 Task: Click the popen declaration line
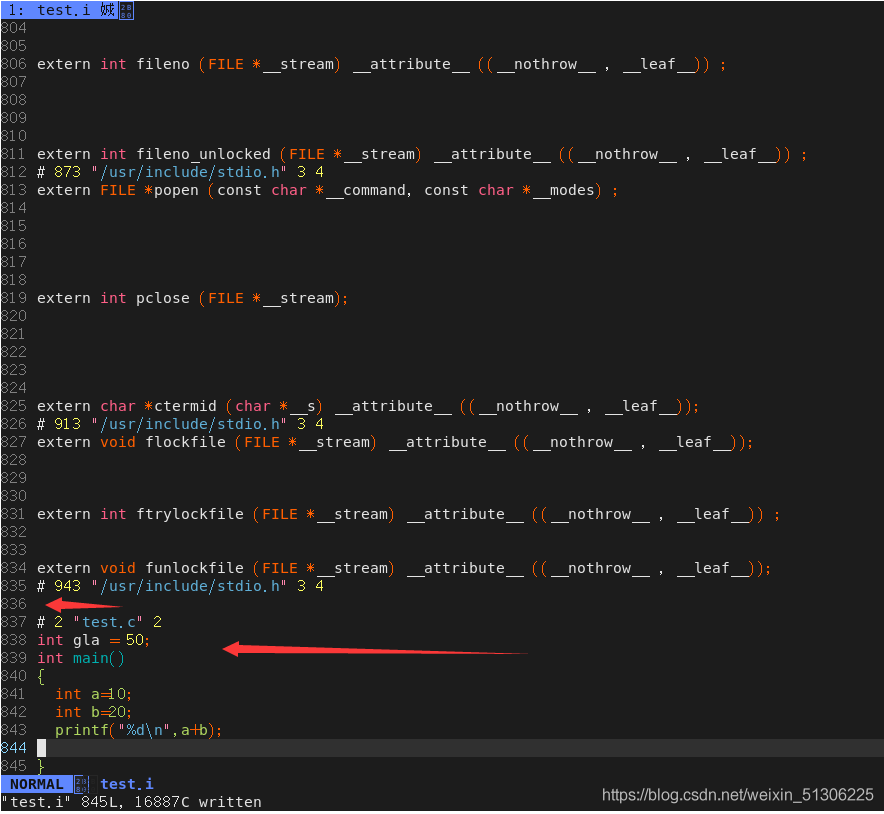[328, 190]
